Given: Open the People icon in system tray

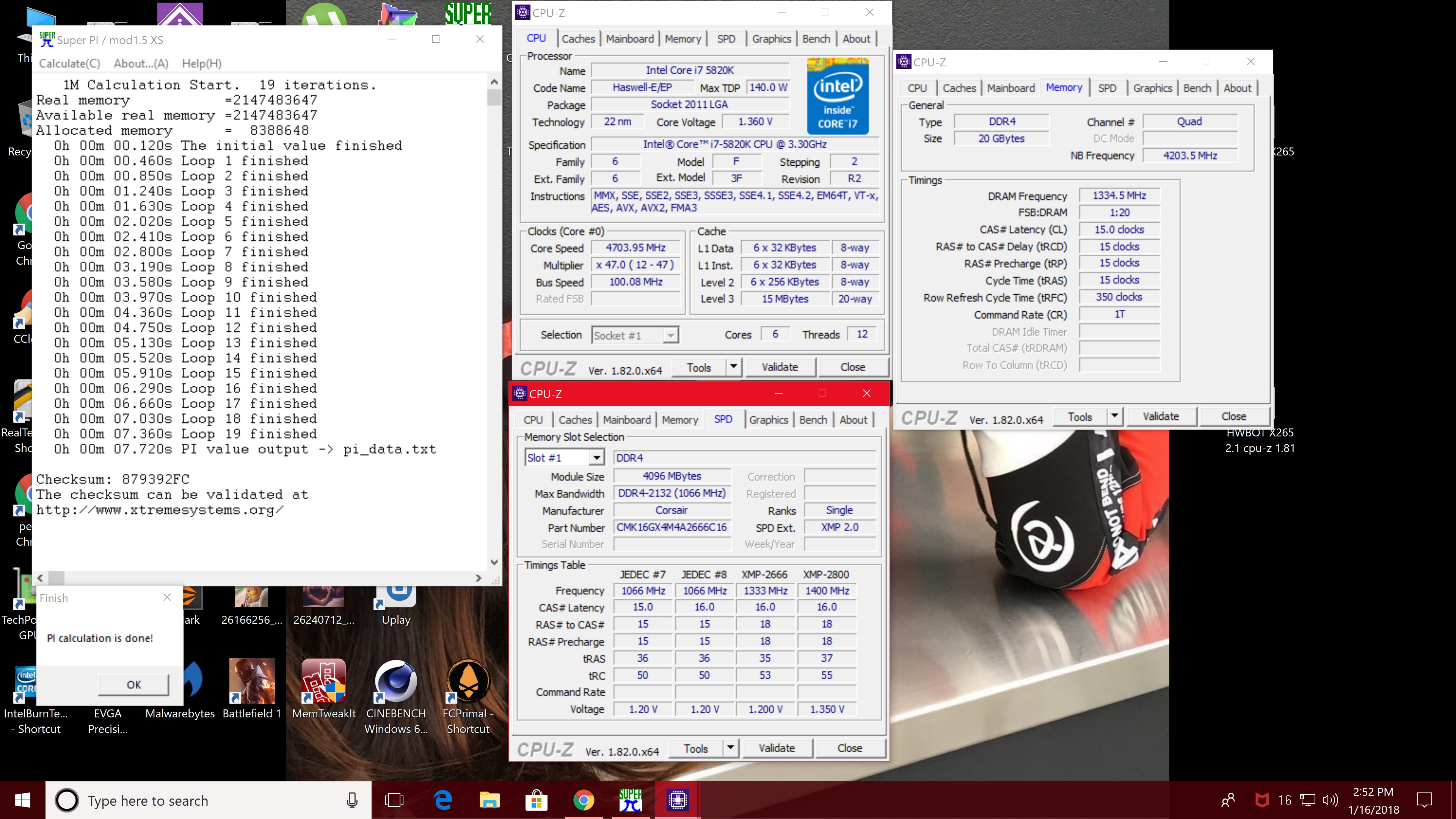Looking at the screenshot, I should [x=1228, y=800].
